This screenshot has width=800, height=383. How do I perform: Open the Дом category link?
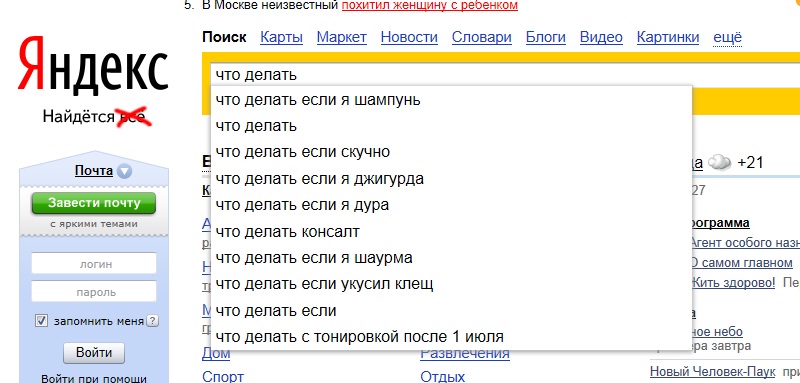(x=216, y=354)
